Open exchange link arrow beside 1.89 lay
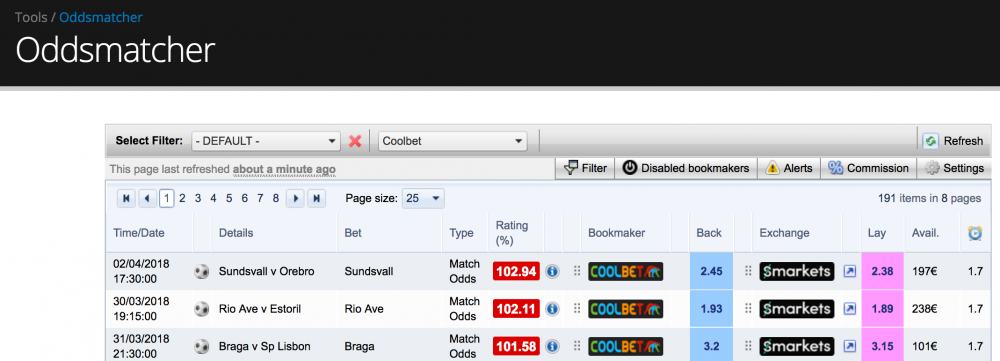 pyautogui.click(x=849, y=309)
